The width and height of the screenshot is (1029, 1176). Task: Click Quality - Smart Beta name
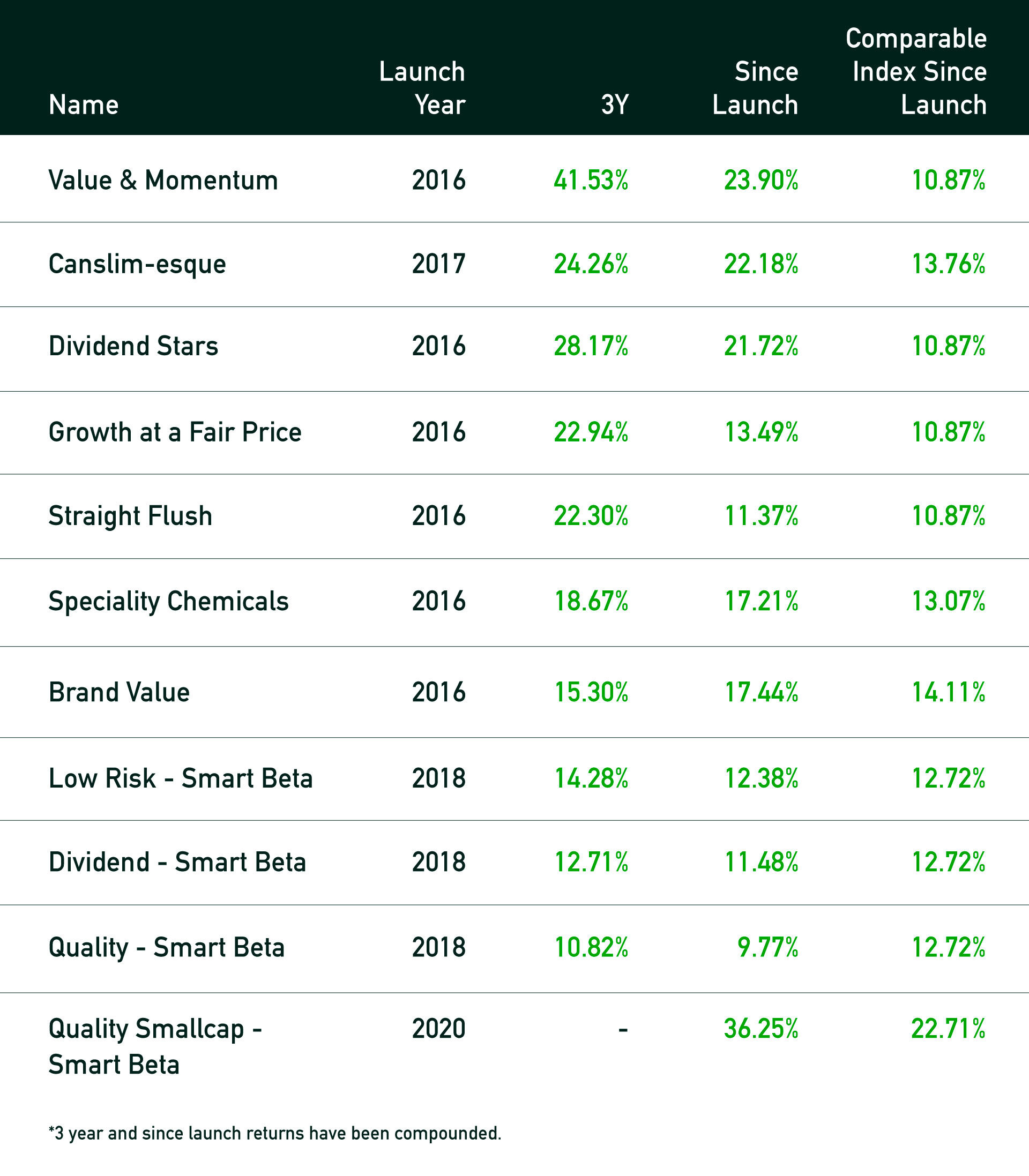coord(167,948)
